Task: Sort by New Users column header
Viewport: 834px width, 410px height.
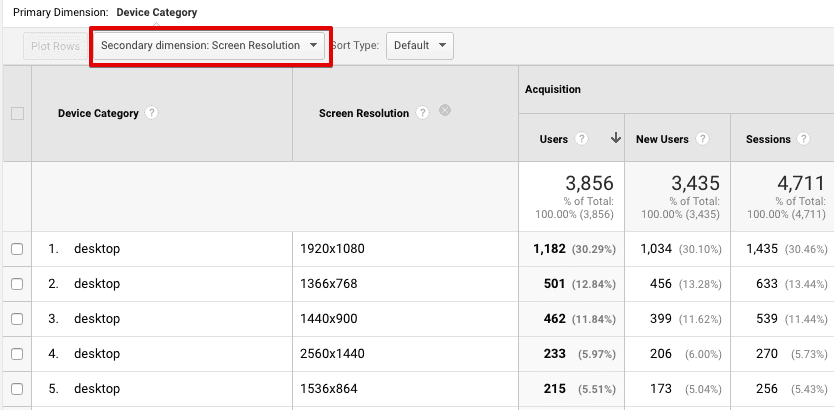Action: tap(662, 139)
